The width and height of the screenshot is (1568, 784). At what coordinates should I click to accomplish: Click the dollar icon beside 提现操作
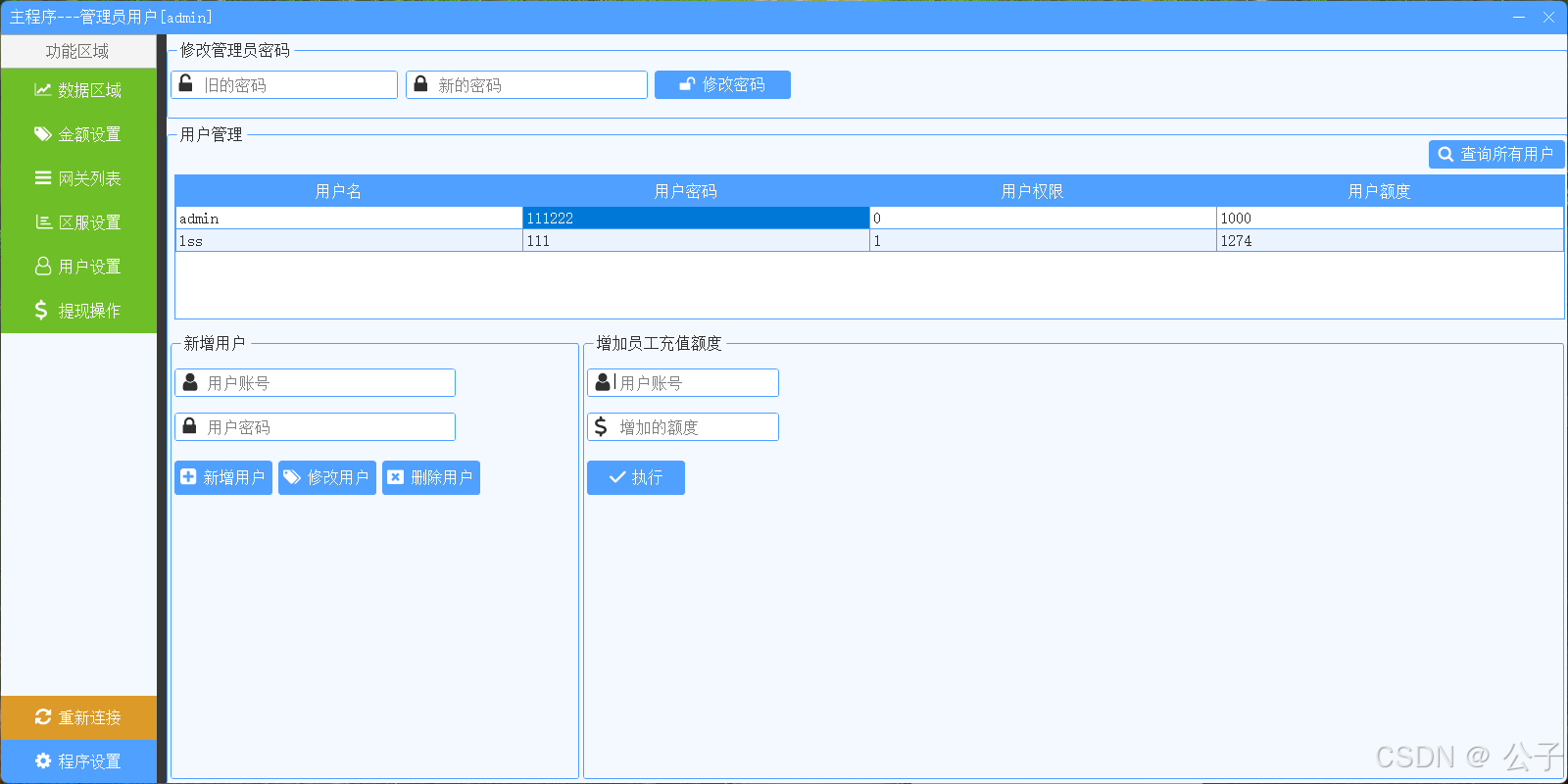tap(40, 311)
